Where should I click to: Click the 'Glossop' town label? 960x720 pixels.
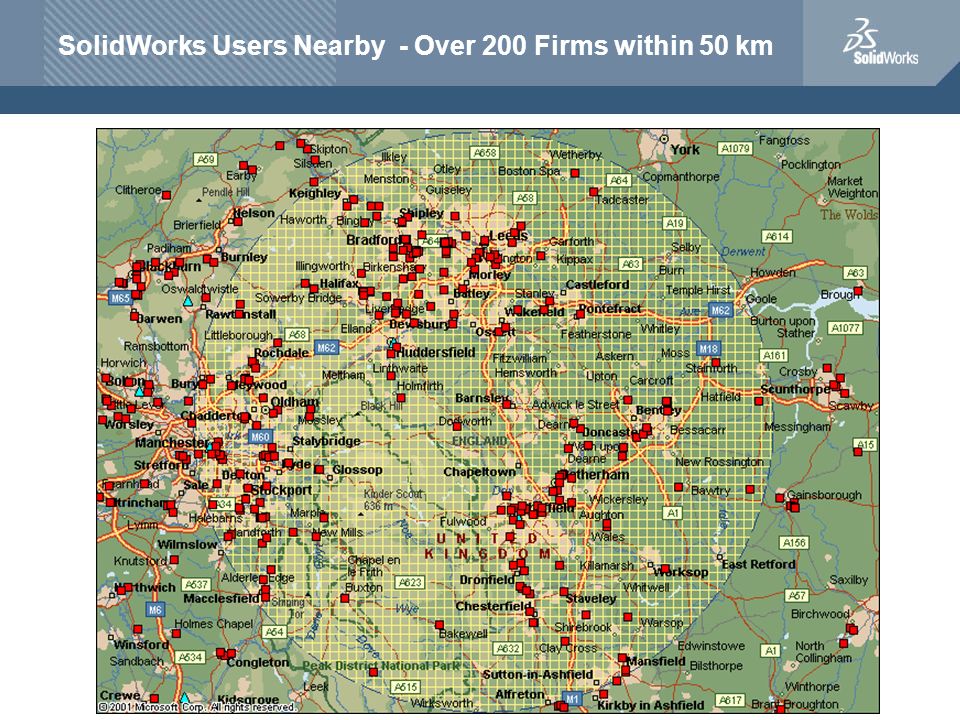pyautogui.click(x=357, y=470)
